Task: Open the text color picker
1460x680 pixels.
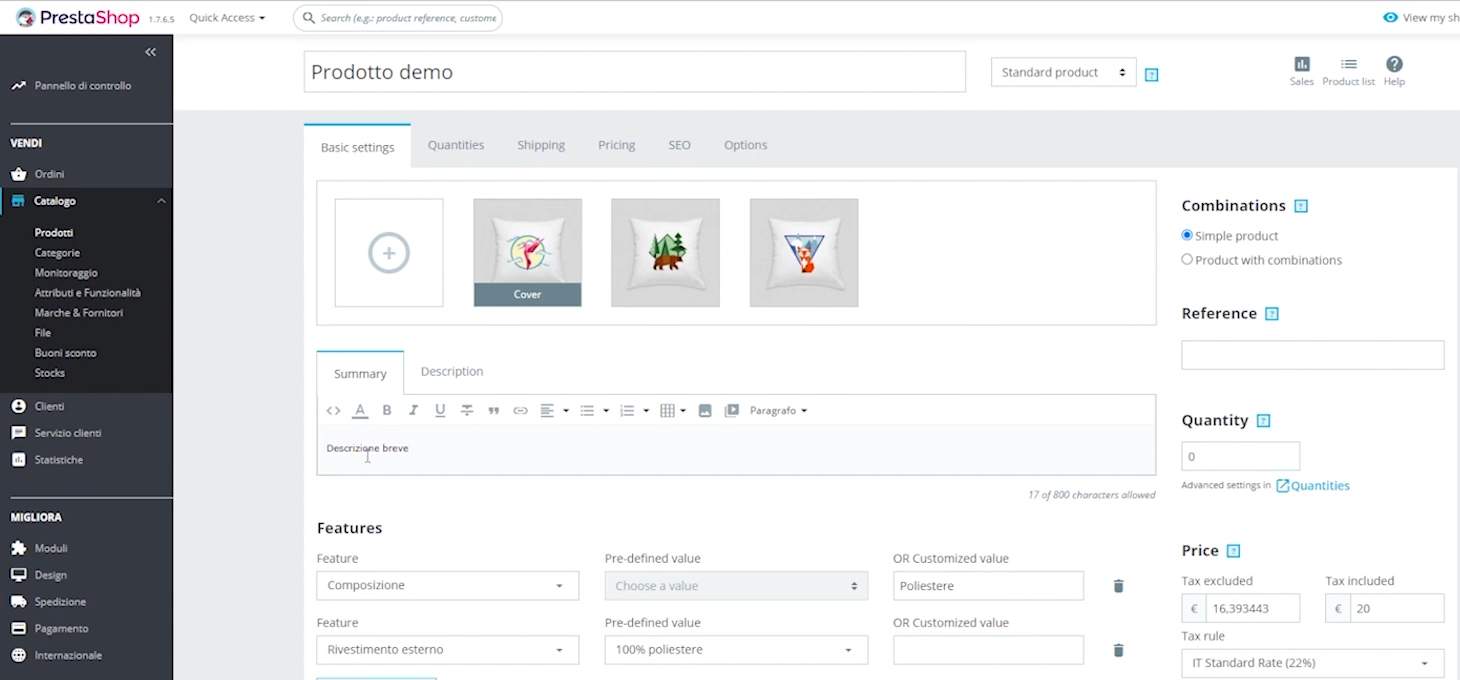Action: [360, 411]
